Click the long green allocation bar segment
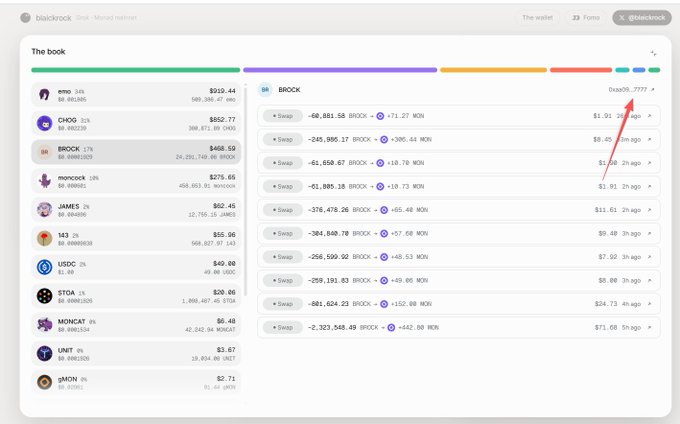Image resolution: width=680 pixels, height=424 pixels. pyautogui.click(x=136, y=70)
